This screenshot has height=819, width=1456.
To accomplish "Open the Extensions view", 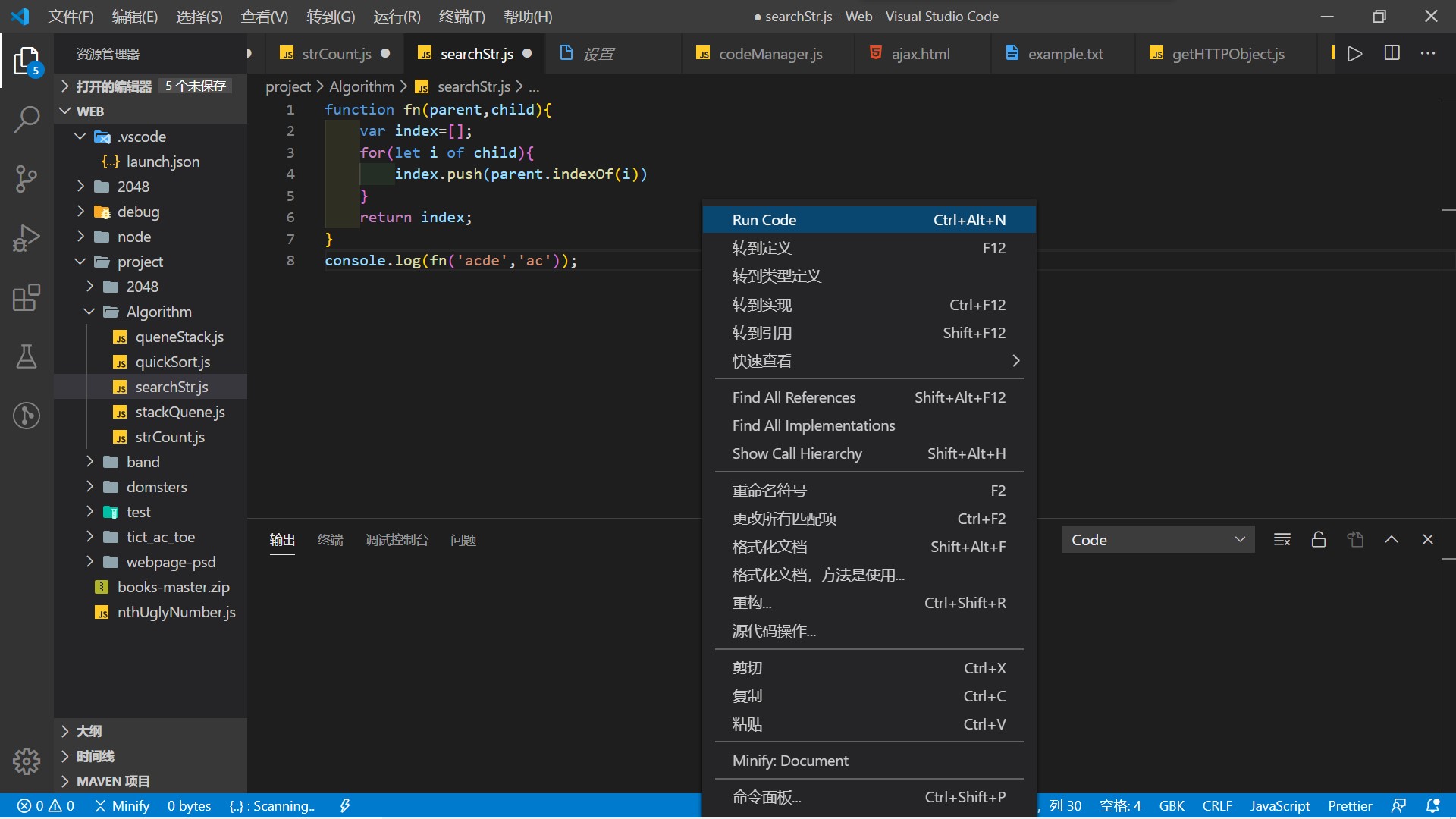I will pyautogui.click(x=27, y=298).
